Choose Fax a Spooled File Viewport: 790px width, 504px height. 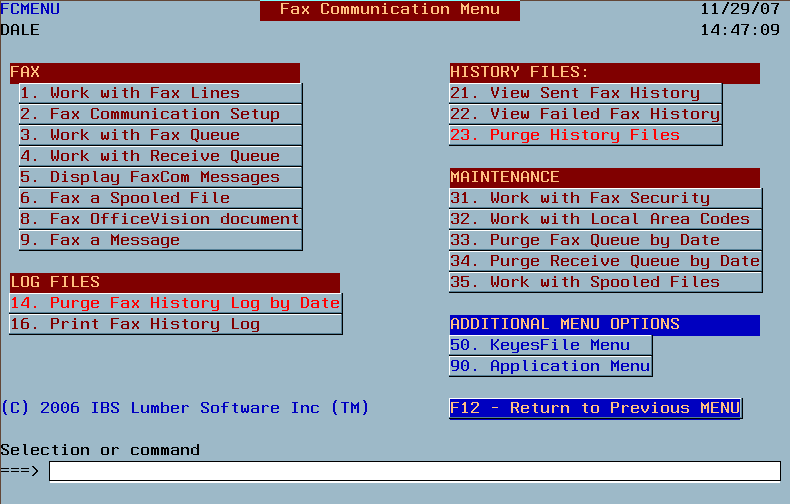pyautogui.click(x=161, y=198)
